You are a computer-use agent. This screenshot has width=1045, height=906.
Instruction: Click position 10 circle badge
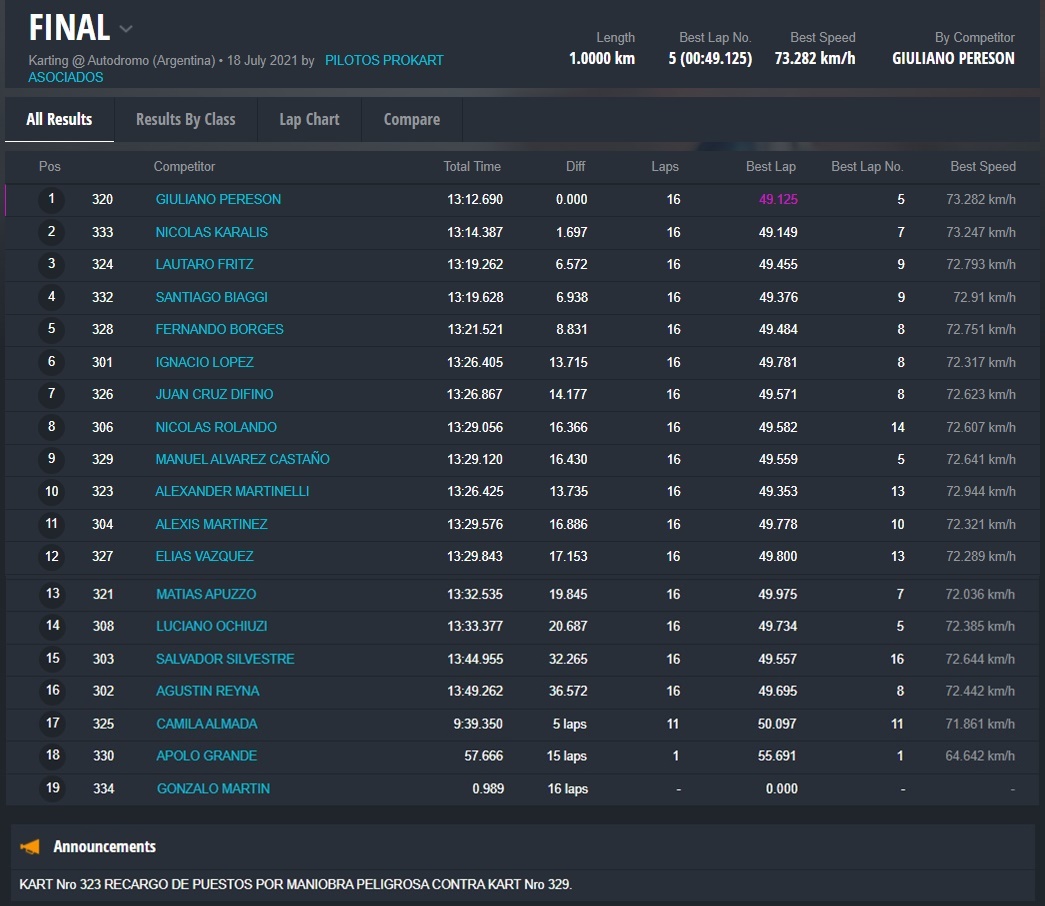pyautogui.click(x=51, y=491)
